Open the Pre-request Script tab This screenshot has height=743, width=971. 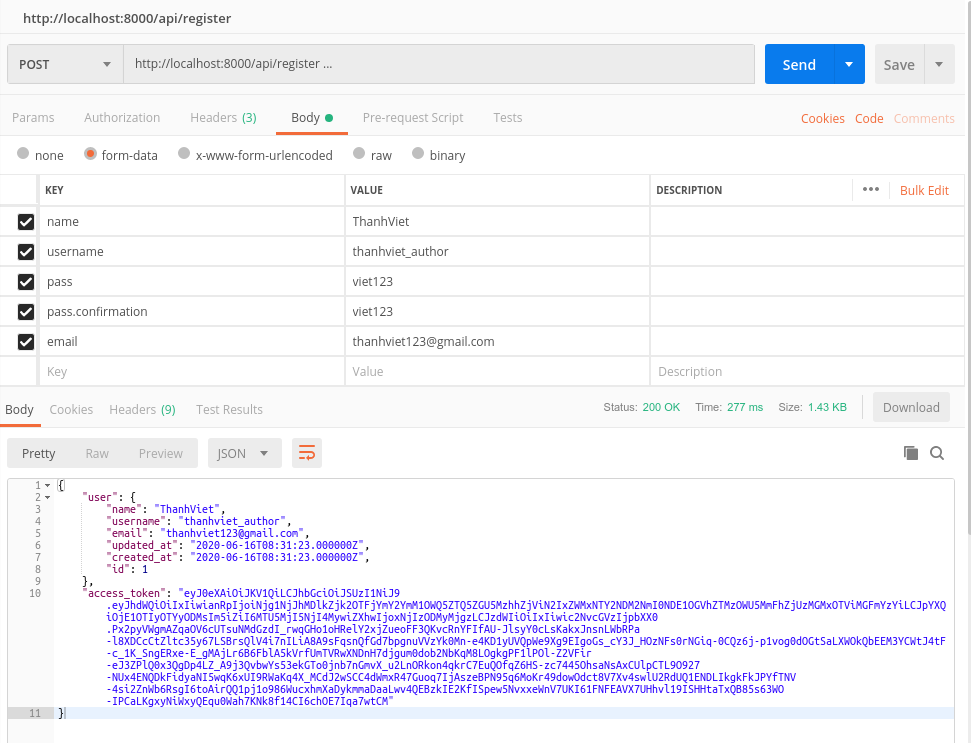pos(413,118)
